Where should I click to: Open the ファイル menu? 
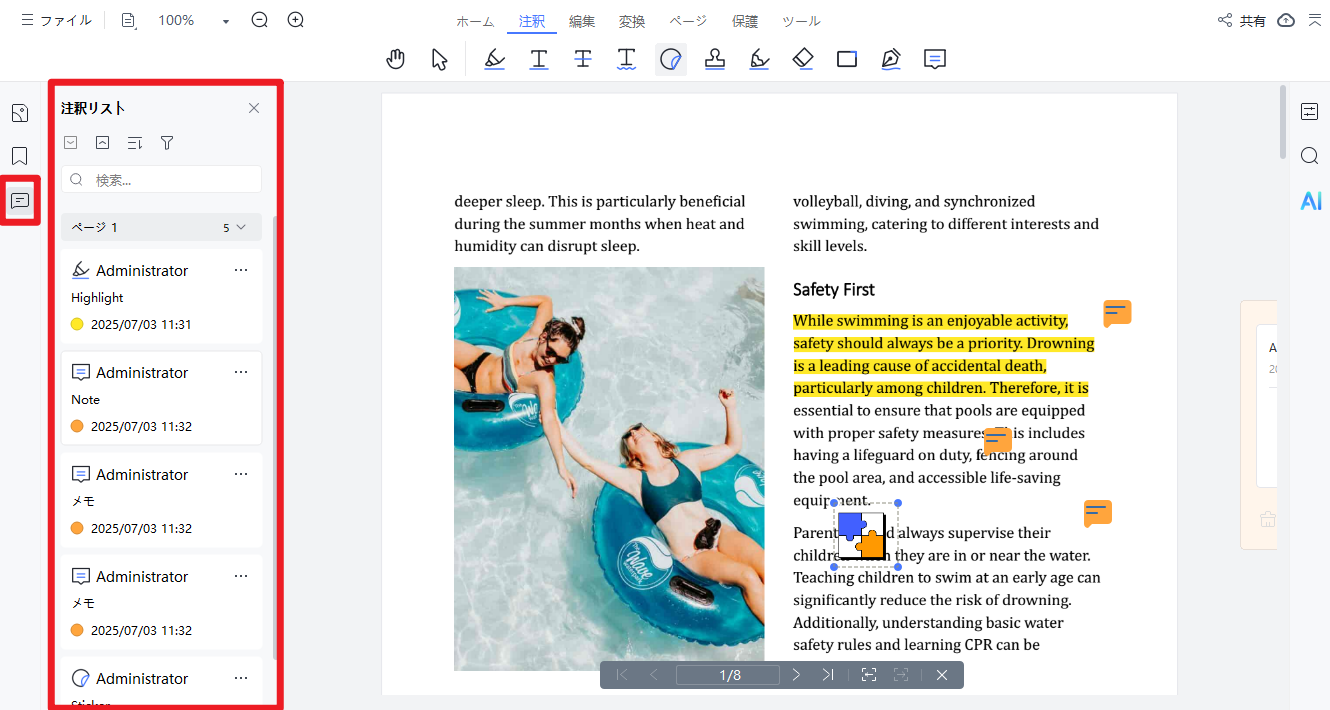point(56,20)
